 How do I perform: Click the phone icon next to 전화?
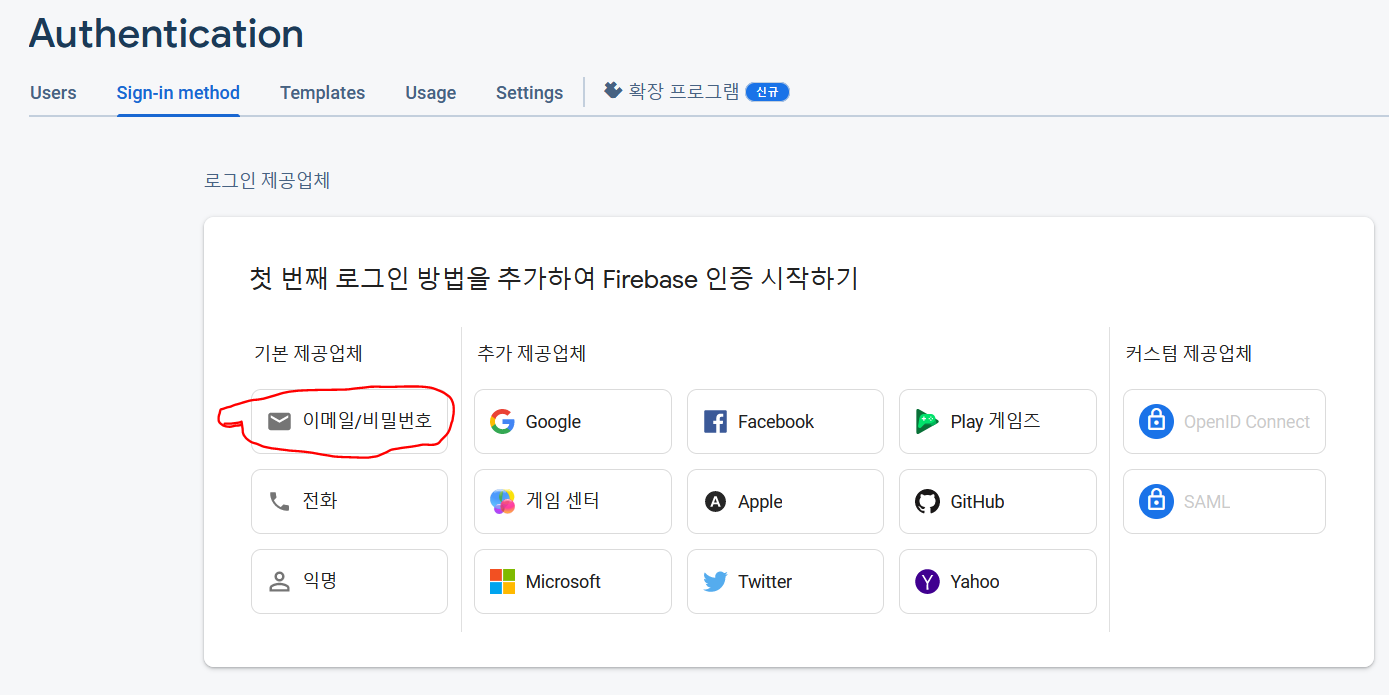tap(279, 501)
